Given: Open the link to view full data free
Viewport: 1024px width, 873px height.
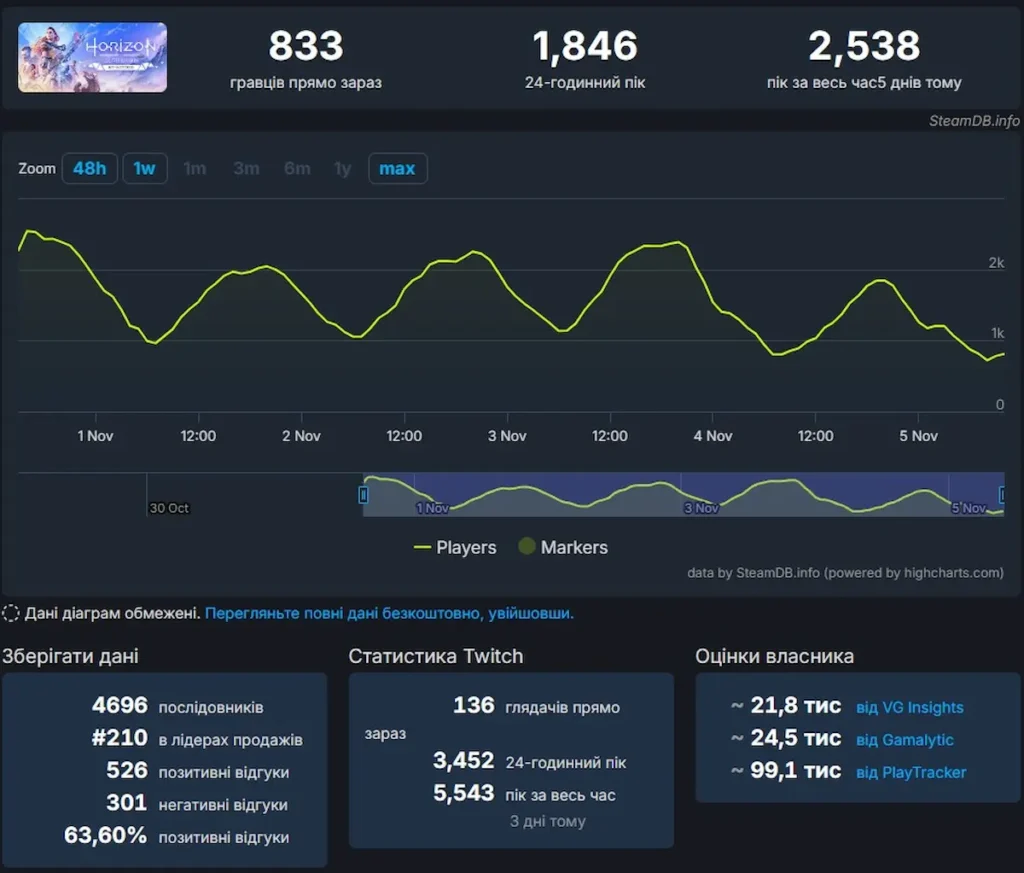Looking at the screenshot, I should coord(389,613).
